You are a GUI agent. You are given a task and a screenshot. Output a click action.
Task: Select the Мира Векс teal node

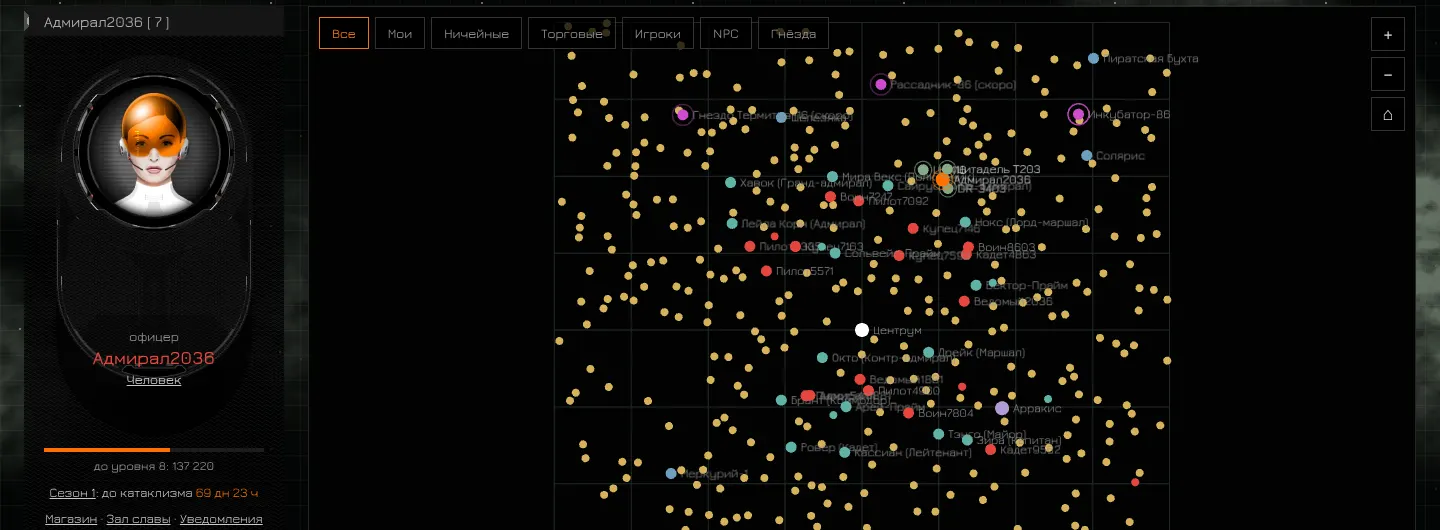click(x=832, y=176)
